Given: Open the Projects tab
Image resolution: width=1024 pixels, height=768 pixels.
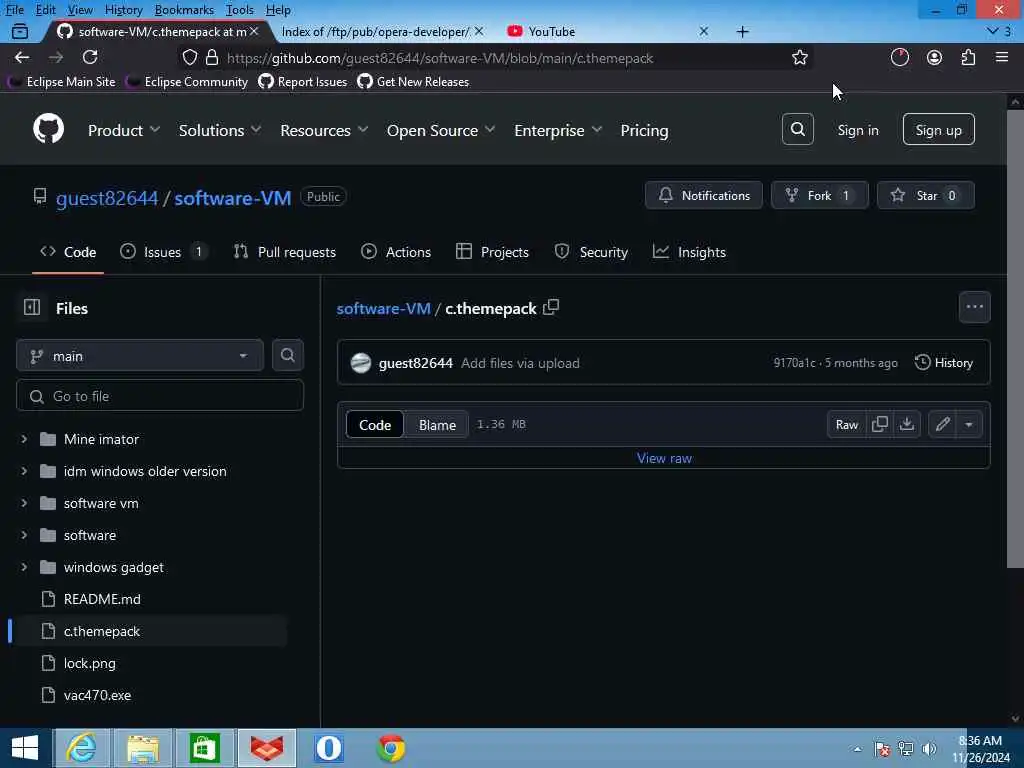Looking at the screenshot, I should [492, 251].
